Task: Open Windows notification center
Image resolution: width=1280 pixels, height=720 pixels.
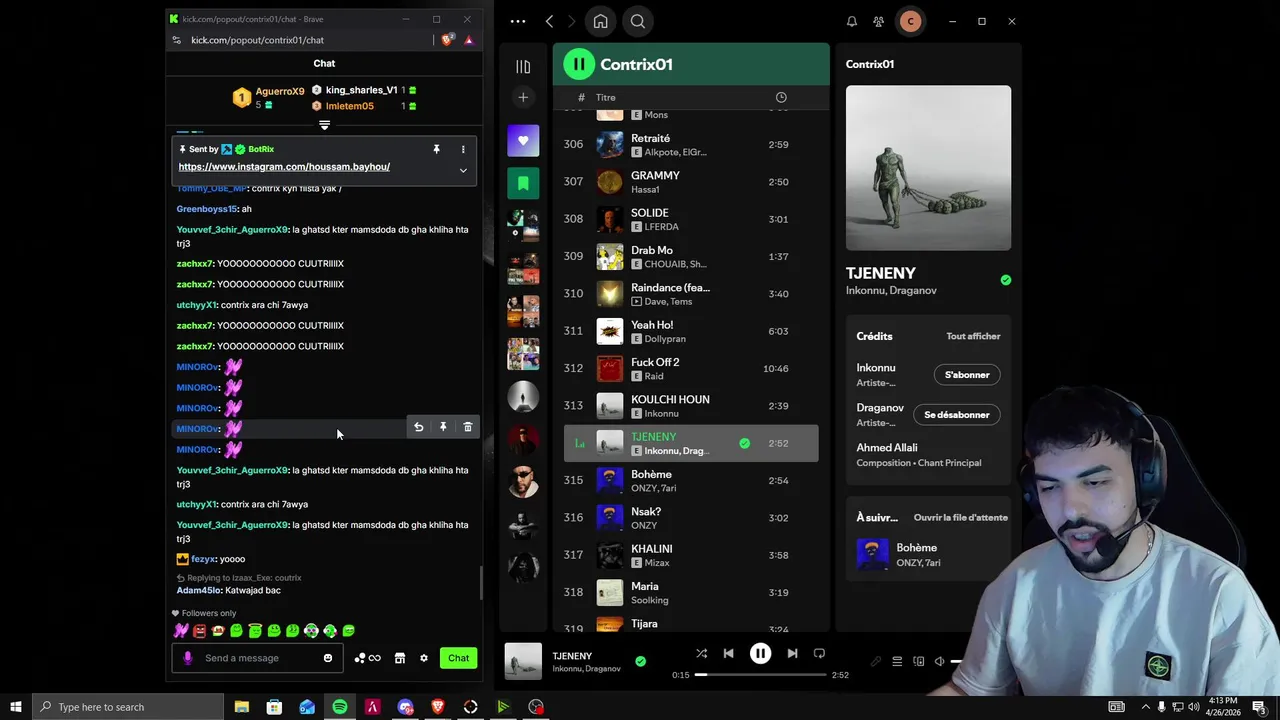Action: (x=1259, y=707)
